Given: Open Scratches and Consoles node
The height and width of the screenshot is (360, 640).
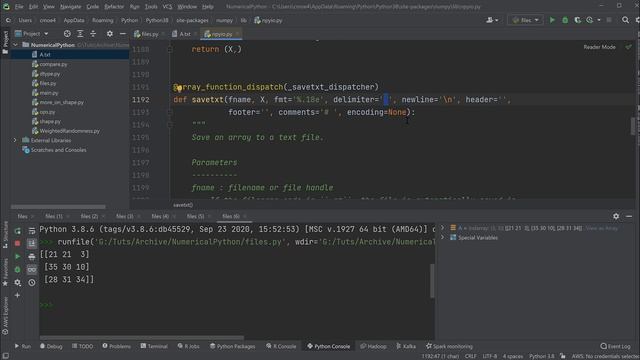Looking at the screenshot, I should (x=58, y=150).
